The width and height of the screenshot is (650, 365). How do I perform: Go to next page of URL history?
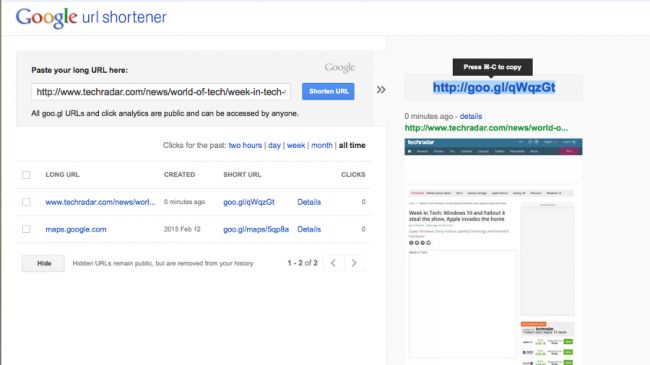[354, 263]
